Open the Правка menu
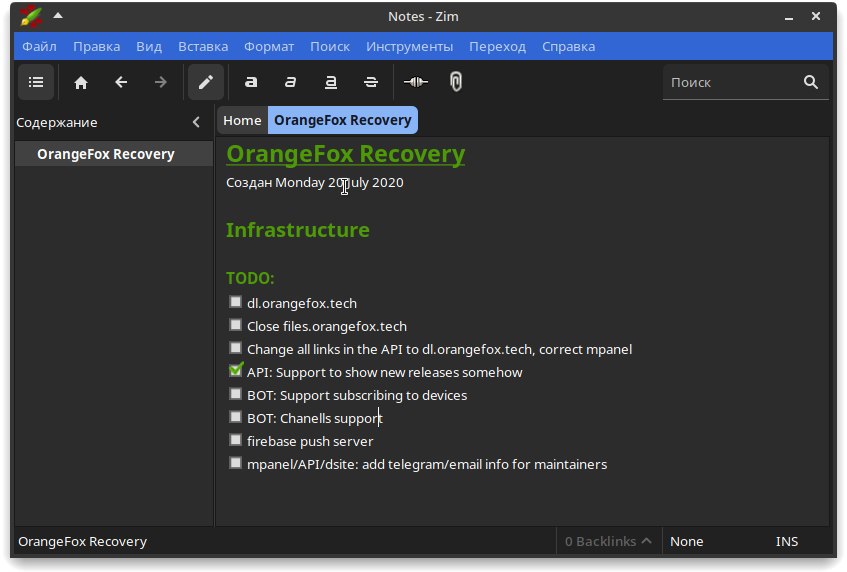The width and height of the screenshot is (847, 572). pyautogui.click(x=97, y=46)
